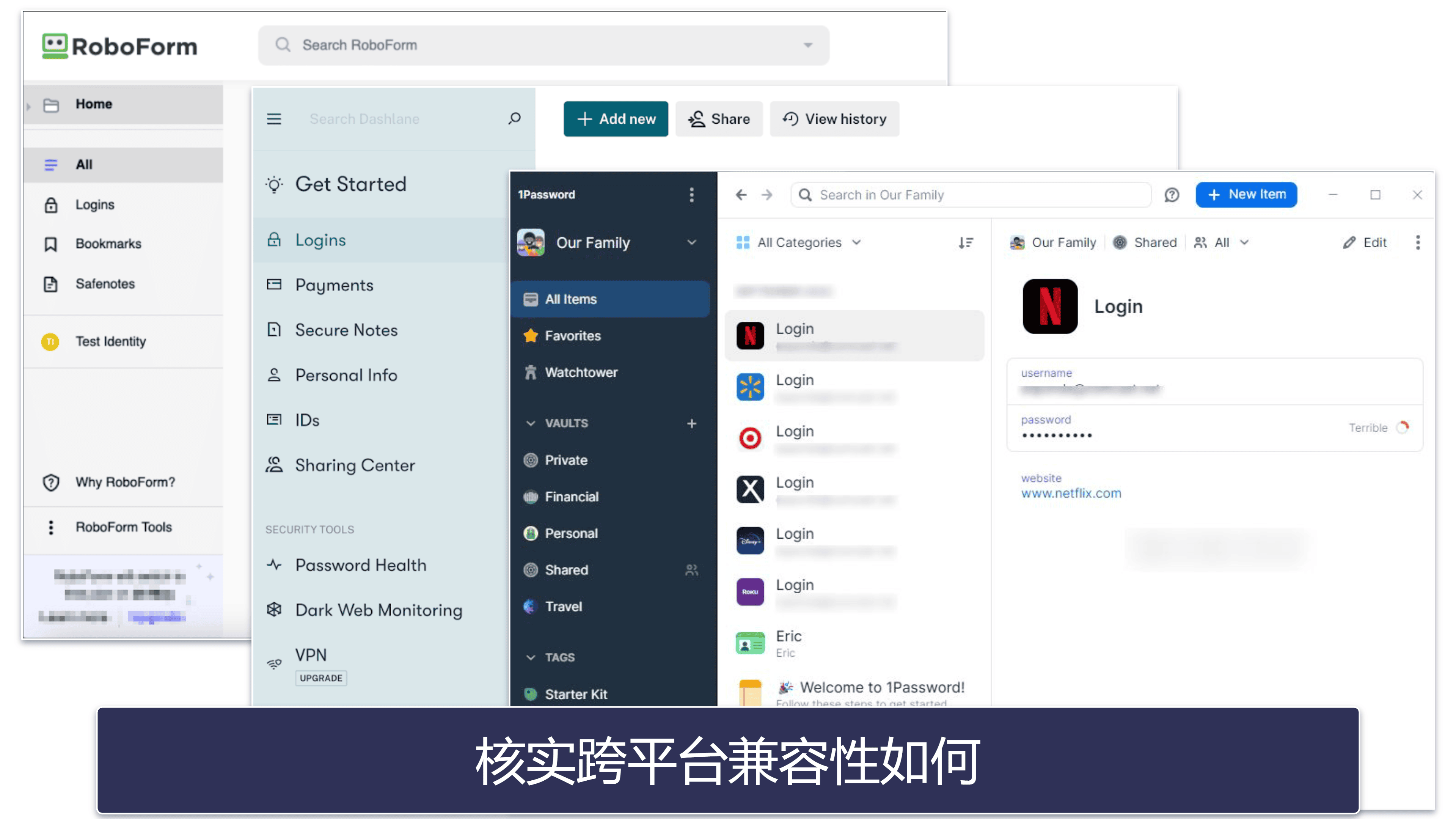Screen dimensions: 1456x819
Task: Click the VPN Upgrade badge
Action: pos(320,678)
